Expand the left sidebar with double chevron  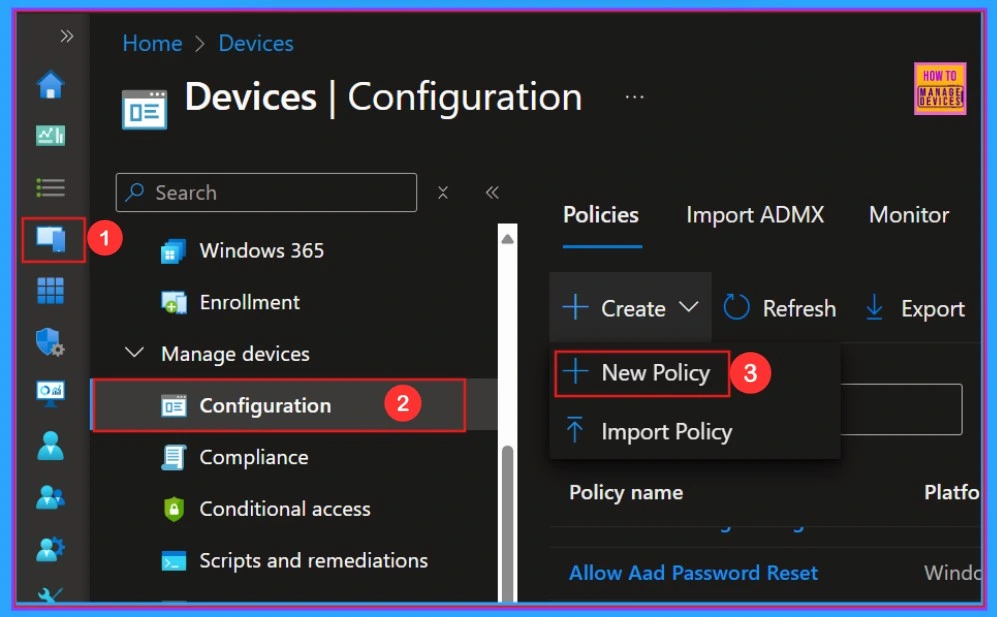point(67,36)
